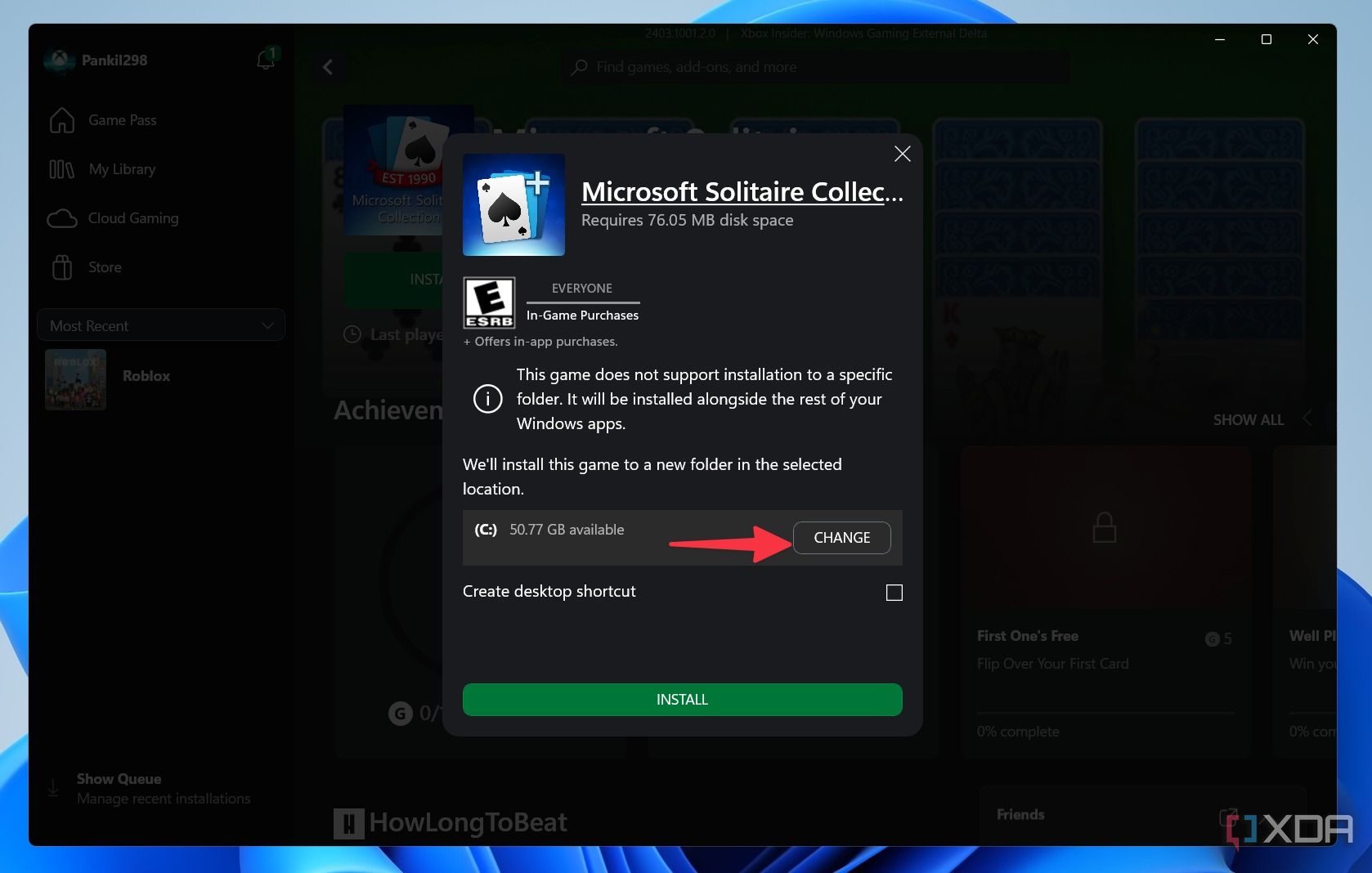Click the My Library books icon
The width and height of the screenshot is (1372, 873).
(x=62, y=169)
